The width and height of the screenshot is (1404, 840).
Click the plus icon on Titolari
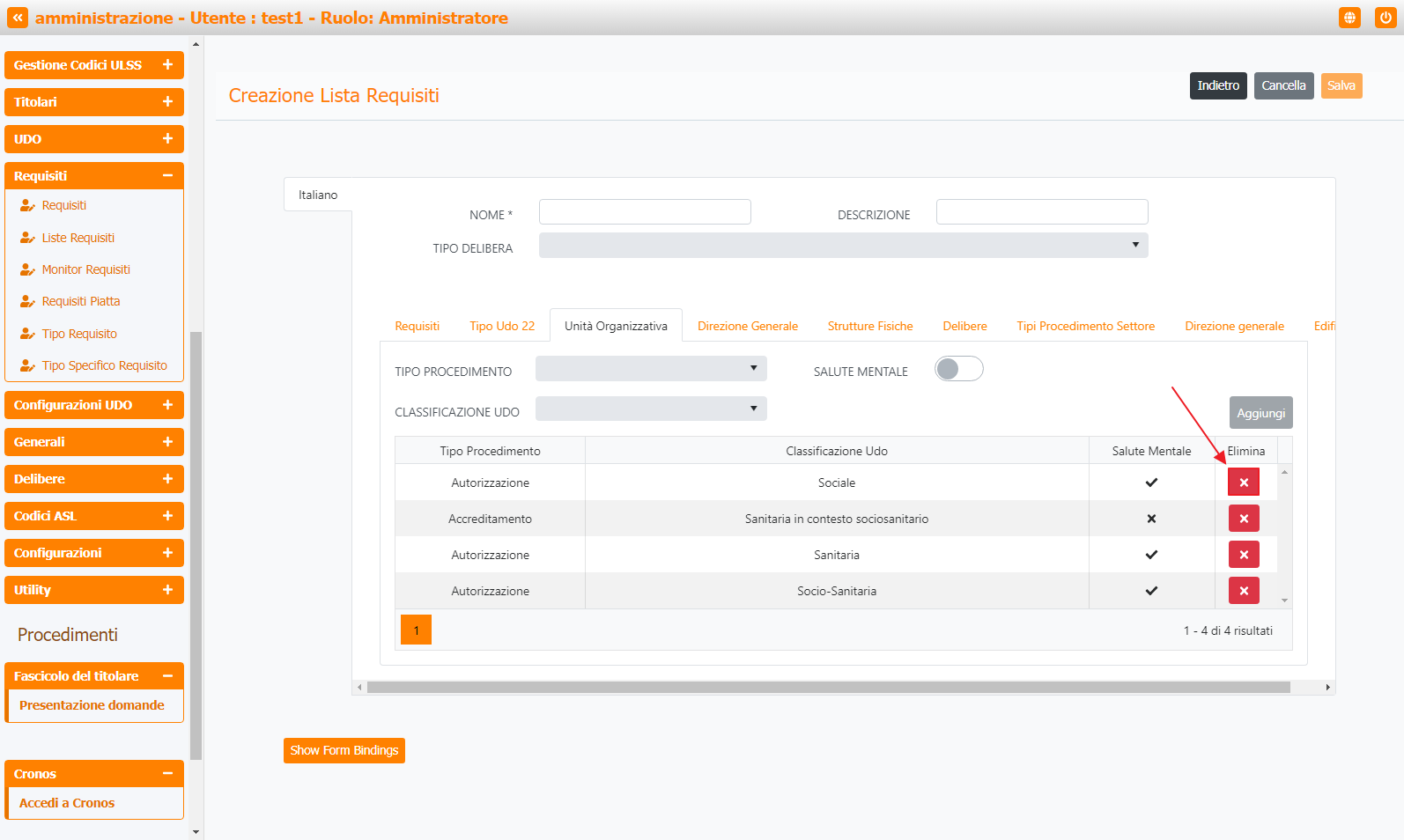pos(167,102)
